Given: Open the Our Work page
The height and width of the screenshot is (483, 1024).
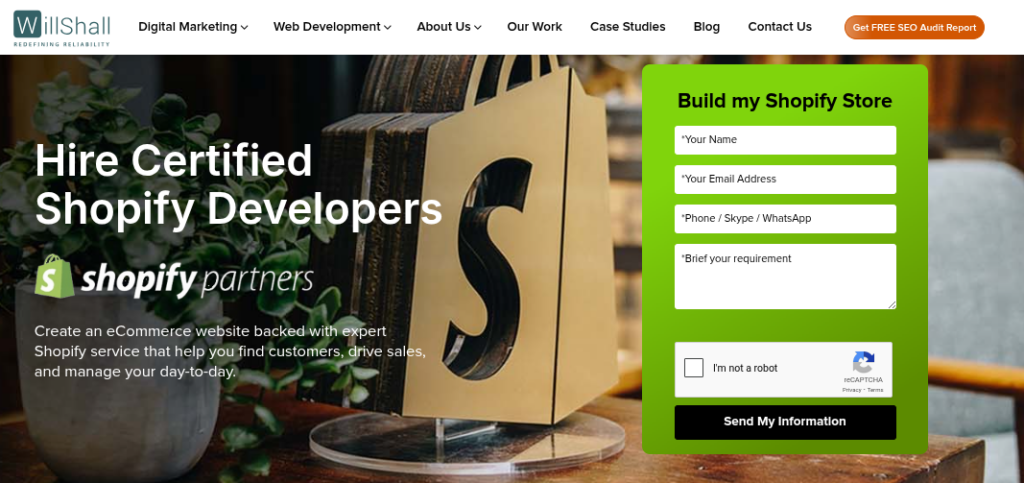Looking at the screenshot, I should click(534, 27).
